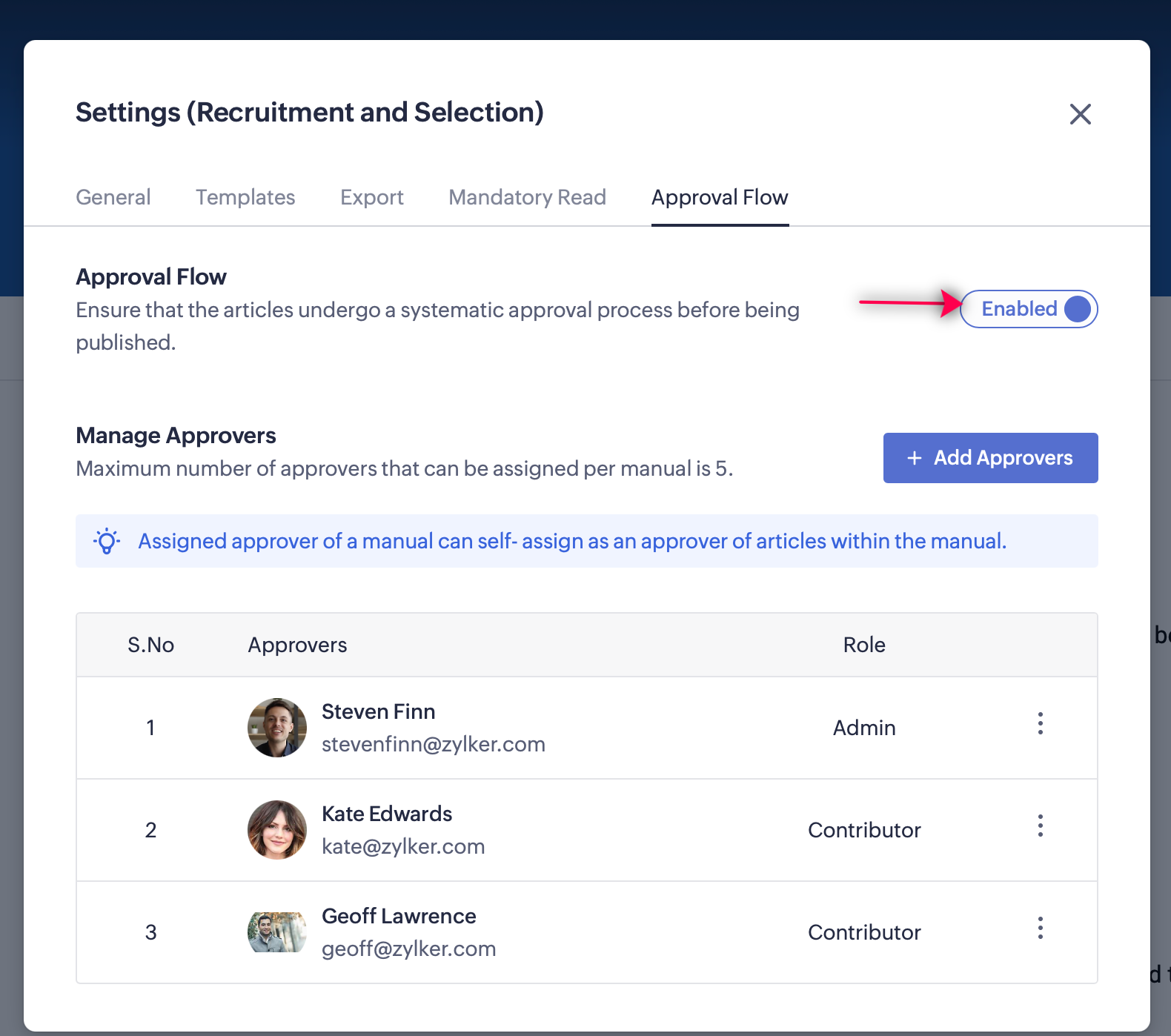Open options menu for Steven Finn
Viewport: 1171px width, 1036px height.
point(1040,723)
